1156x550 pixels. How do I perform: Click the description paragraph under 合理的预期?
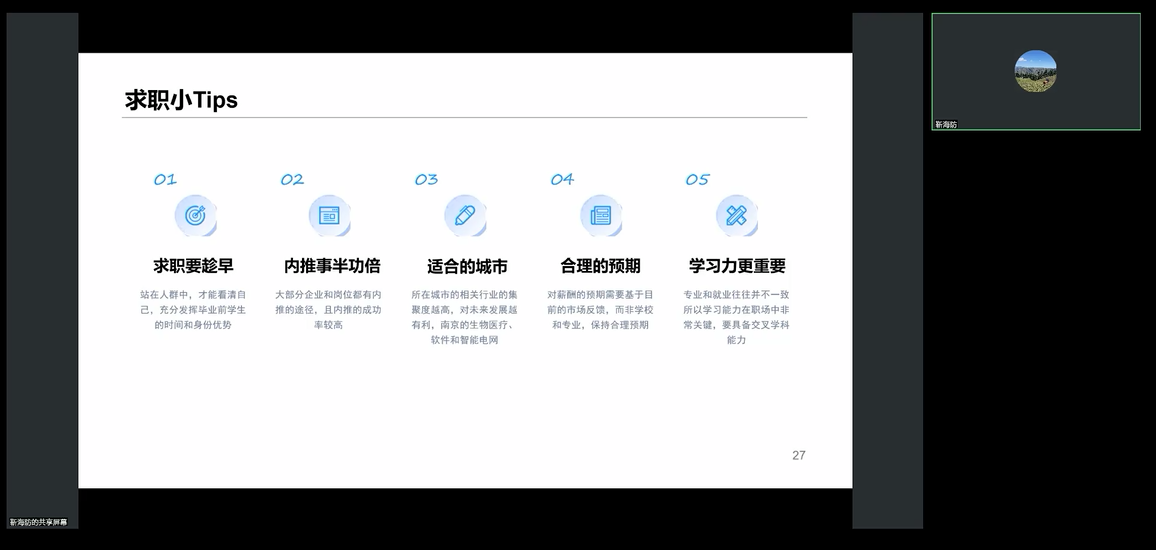click(600, 310)
